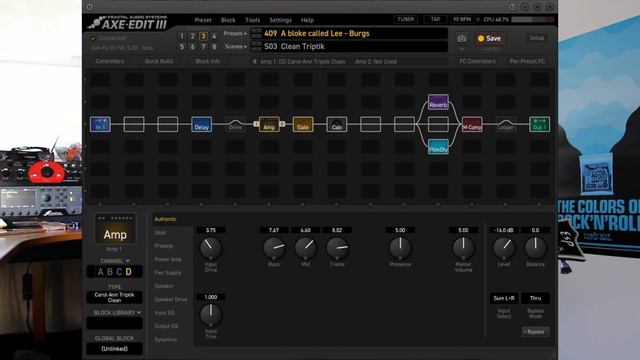This screenshot has width=640, height=360.
Task: Open the Global Block Unlinked selector
Action: (x=114, y=349)
